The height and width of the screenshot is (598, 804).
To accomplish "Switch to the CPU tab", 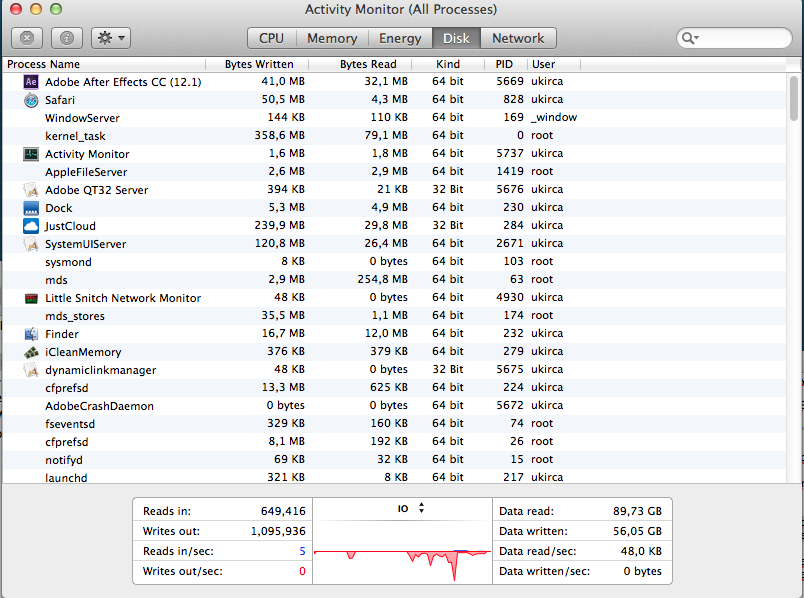I will (271, 38).
